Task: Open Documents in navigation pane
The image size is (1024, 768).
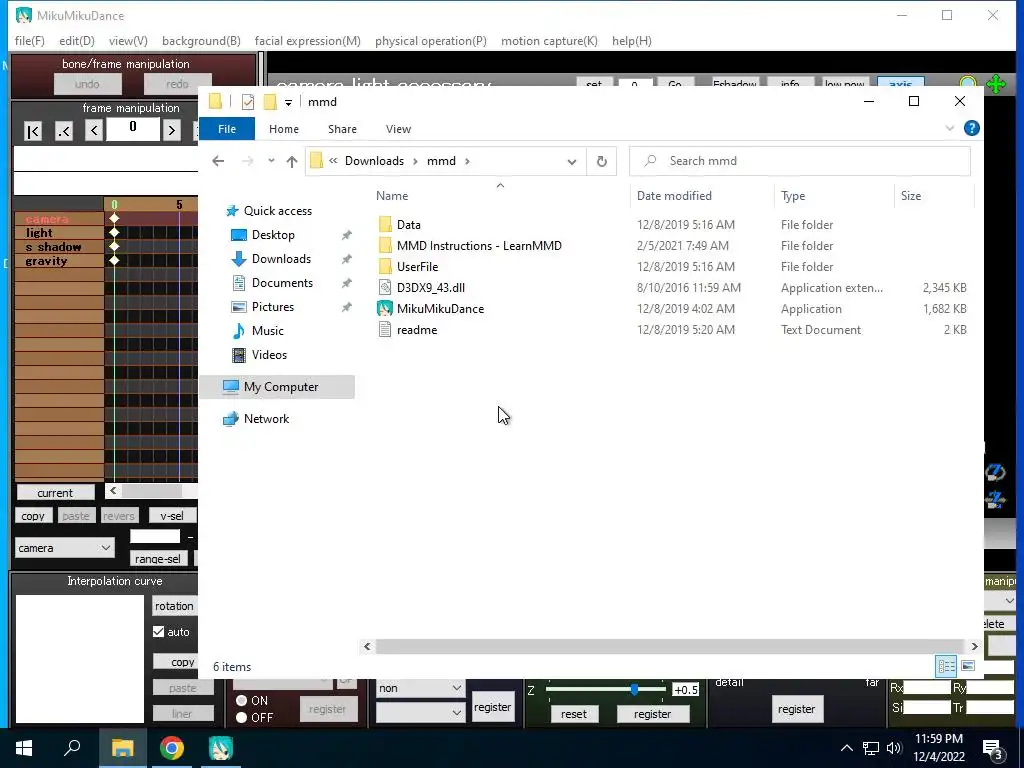Action: tap(282, 283)
